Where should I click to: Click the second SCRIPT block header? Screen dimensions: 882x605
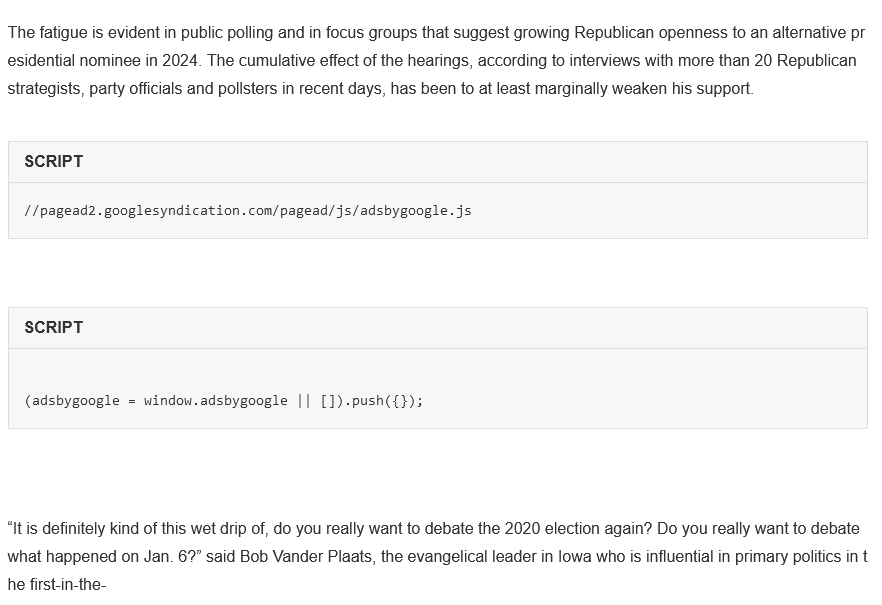tap(438, 328)
